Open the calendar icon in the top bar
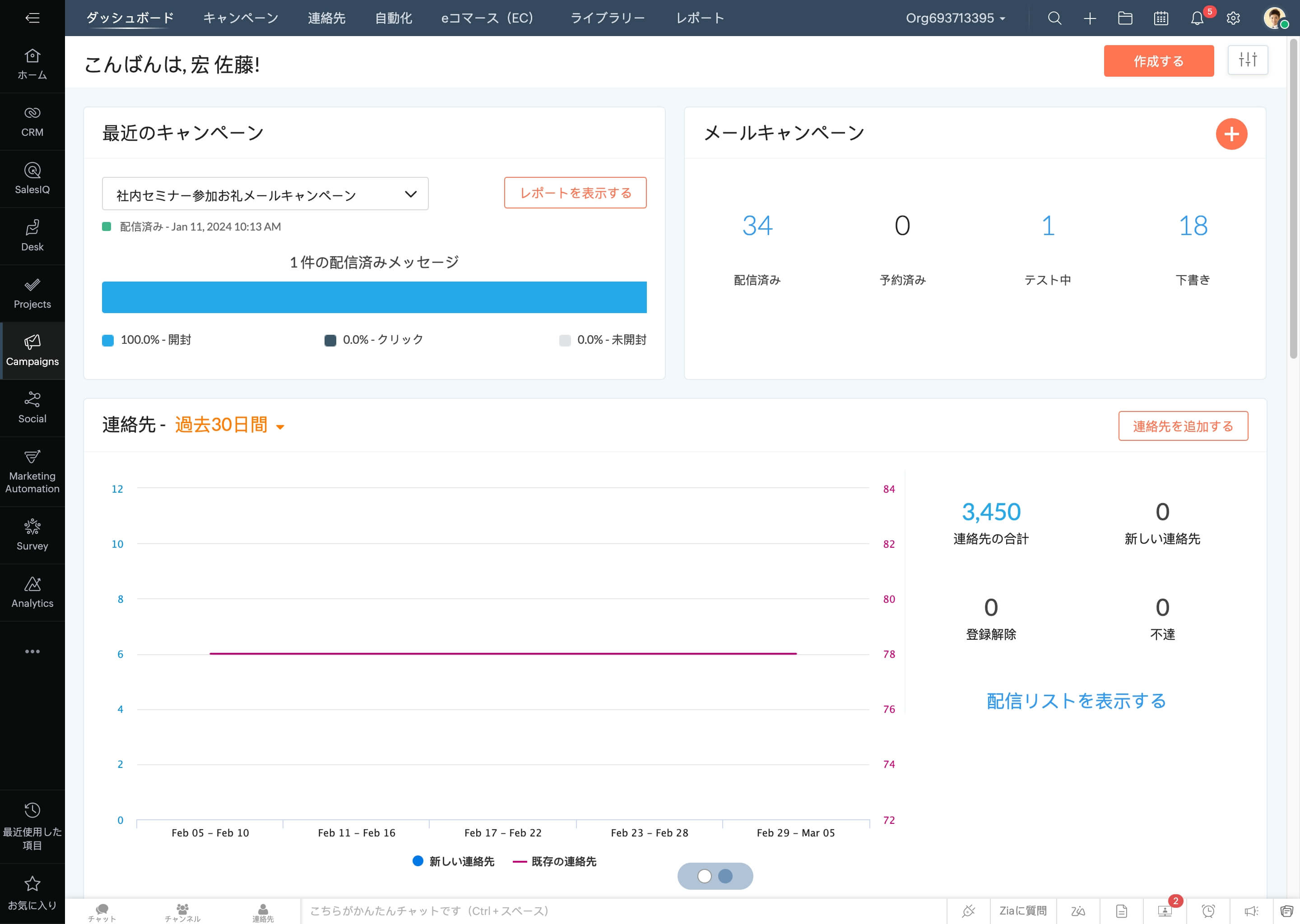The width and height of the screenshot is (1300, 924). [1161, 18]
